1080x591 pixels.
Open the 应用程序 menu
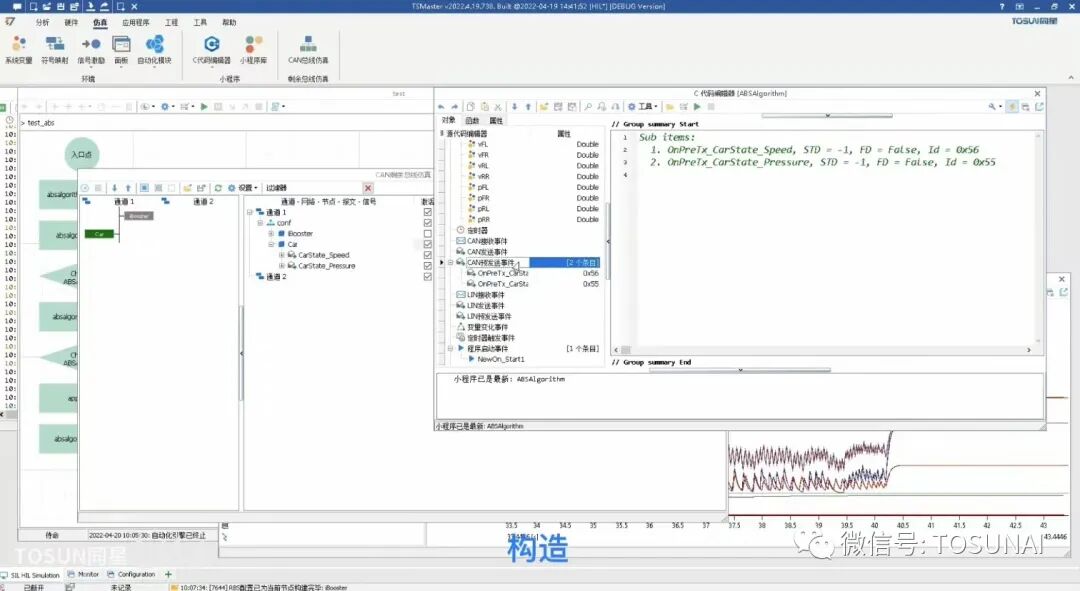pos(136,22)
